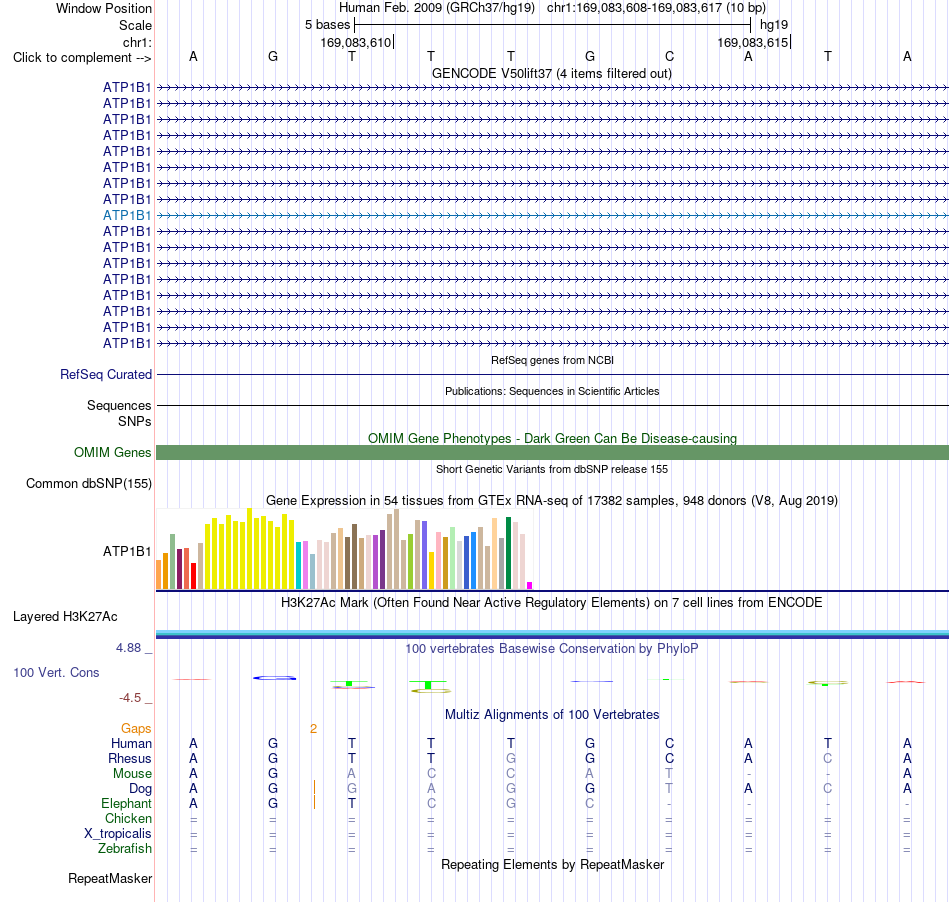
Task: Click the bright red bar in the GTEx expression chart
Action: [193, 576]
